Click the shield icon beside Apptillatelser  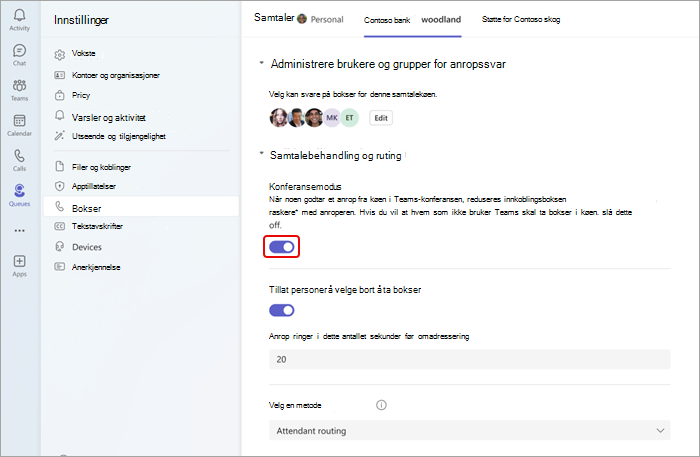[x=59, y=186]
